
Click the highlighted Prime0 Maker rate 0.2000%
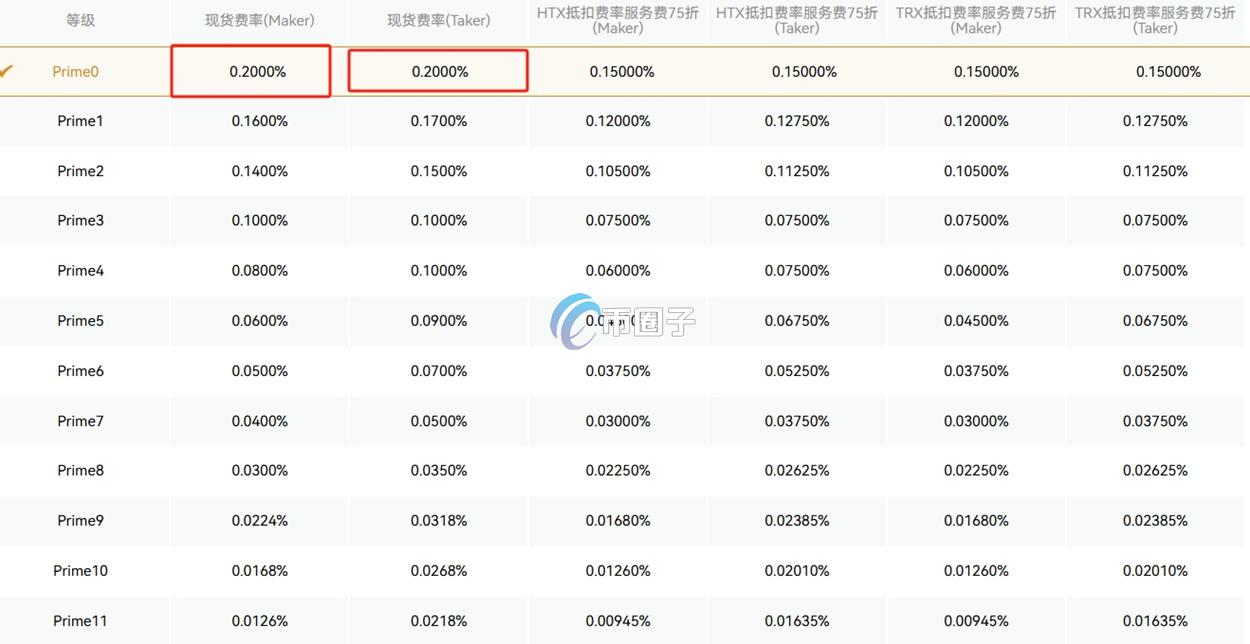point(258,72)
